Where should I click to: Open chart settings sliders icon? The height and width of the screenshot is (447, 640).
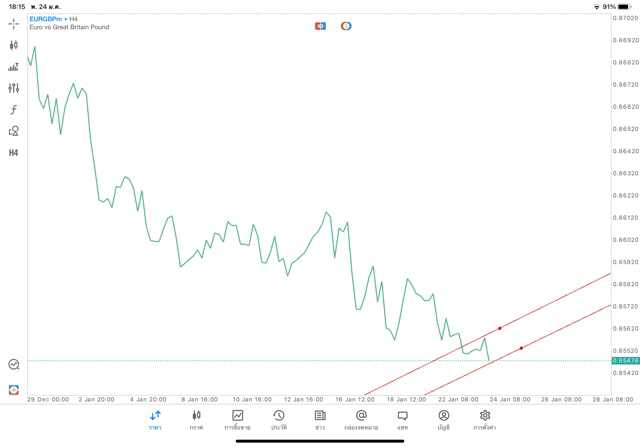tap(13, 88)
